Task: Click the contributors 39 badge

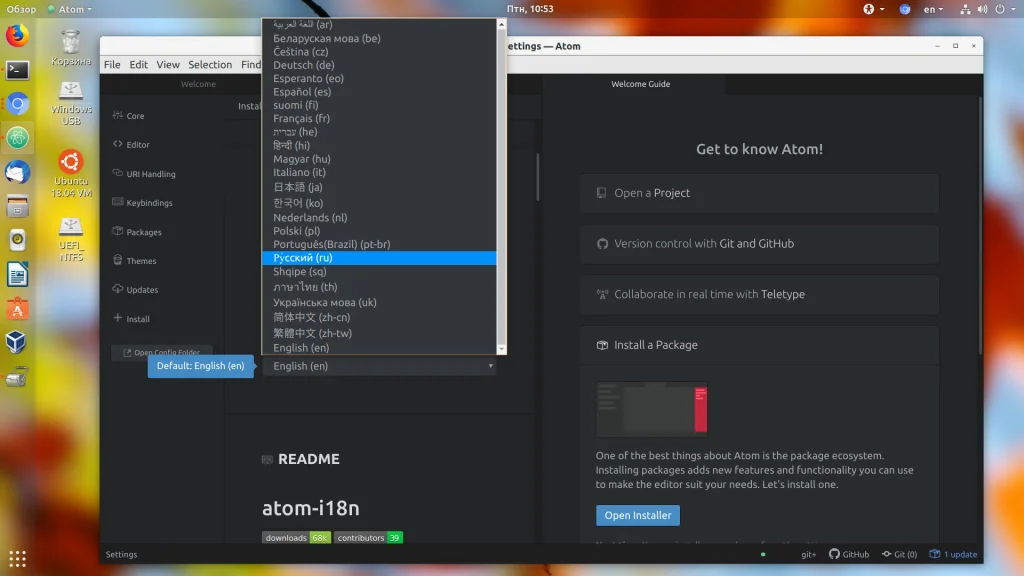Action: point(368,537)
